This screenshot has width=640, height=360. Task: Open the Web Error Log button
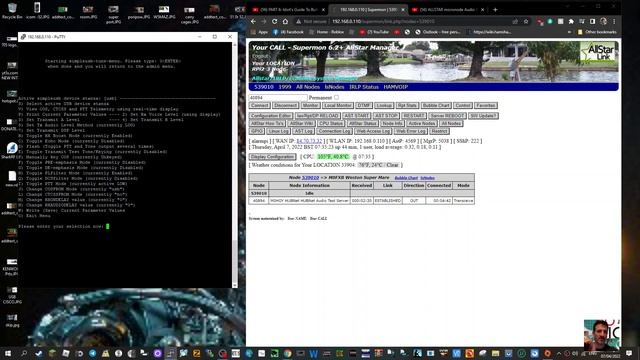tap(411, 131)
